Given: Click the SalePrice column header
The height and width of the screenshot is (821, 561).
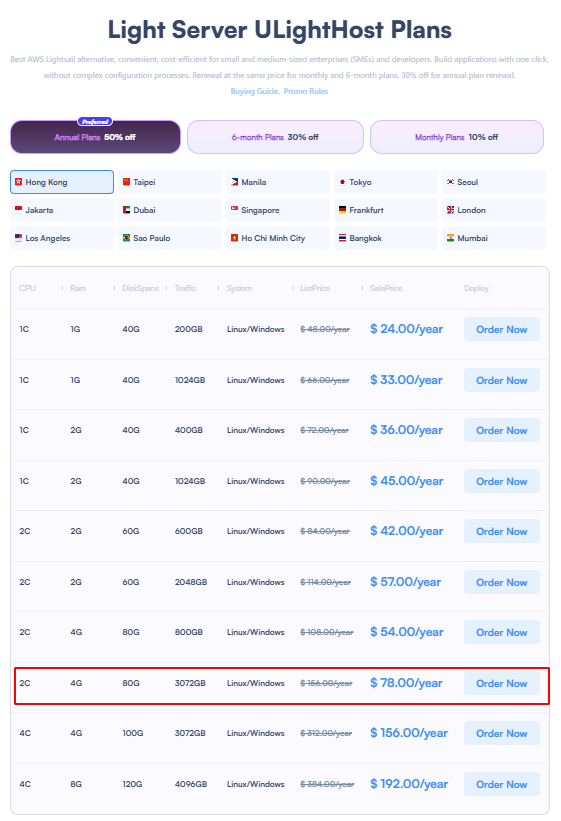Looking at the screenshot, I should tap(386, 289).
